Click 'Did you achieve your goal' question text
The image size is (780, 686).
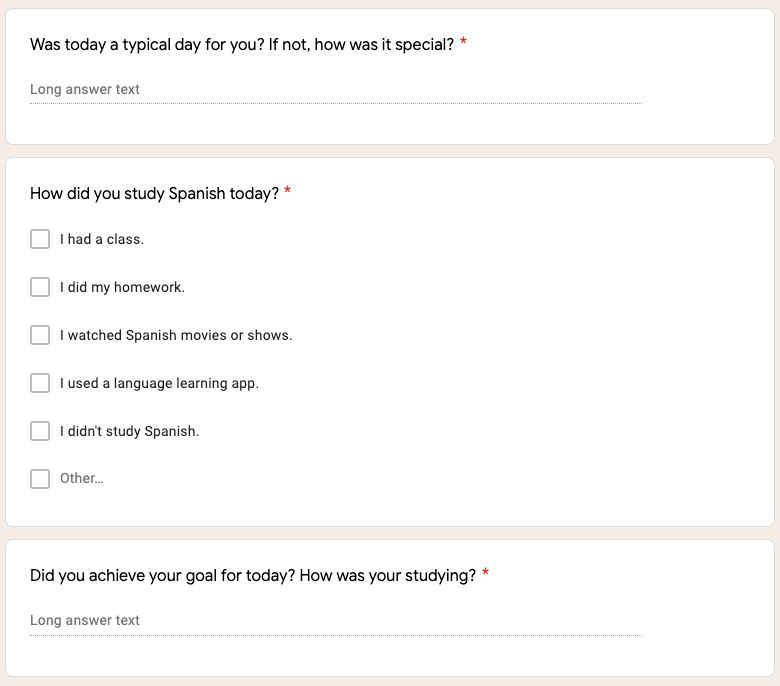coord(253,575)
